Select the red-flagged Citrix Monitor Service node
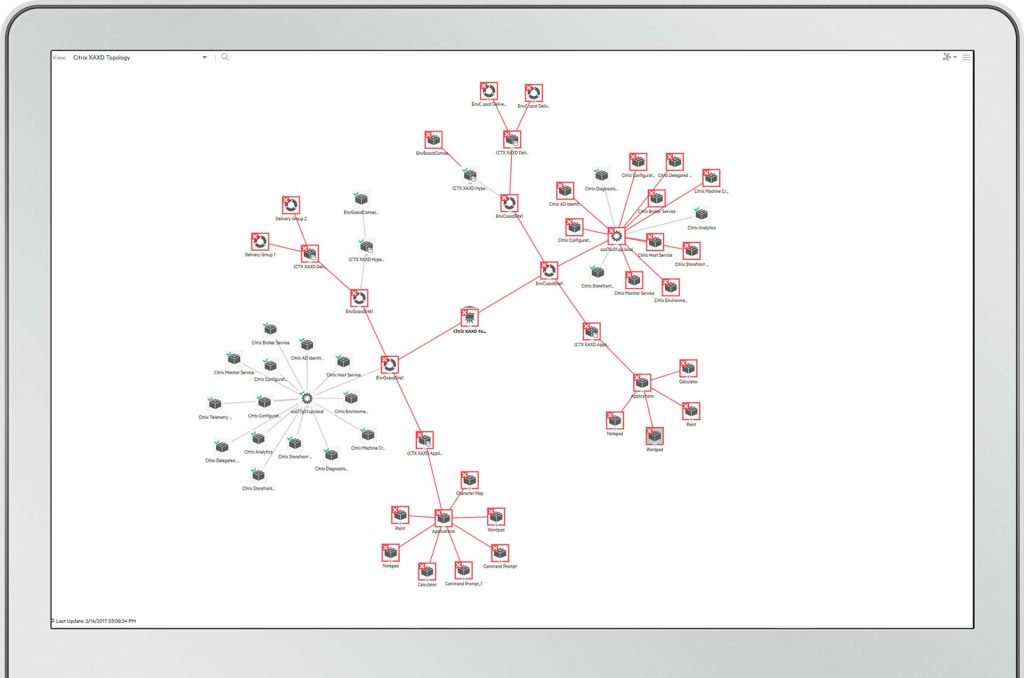 click(633, 280)
